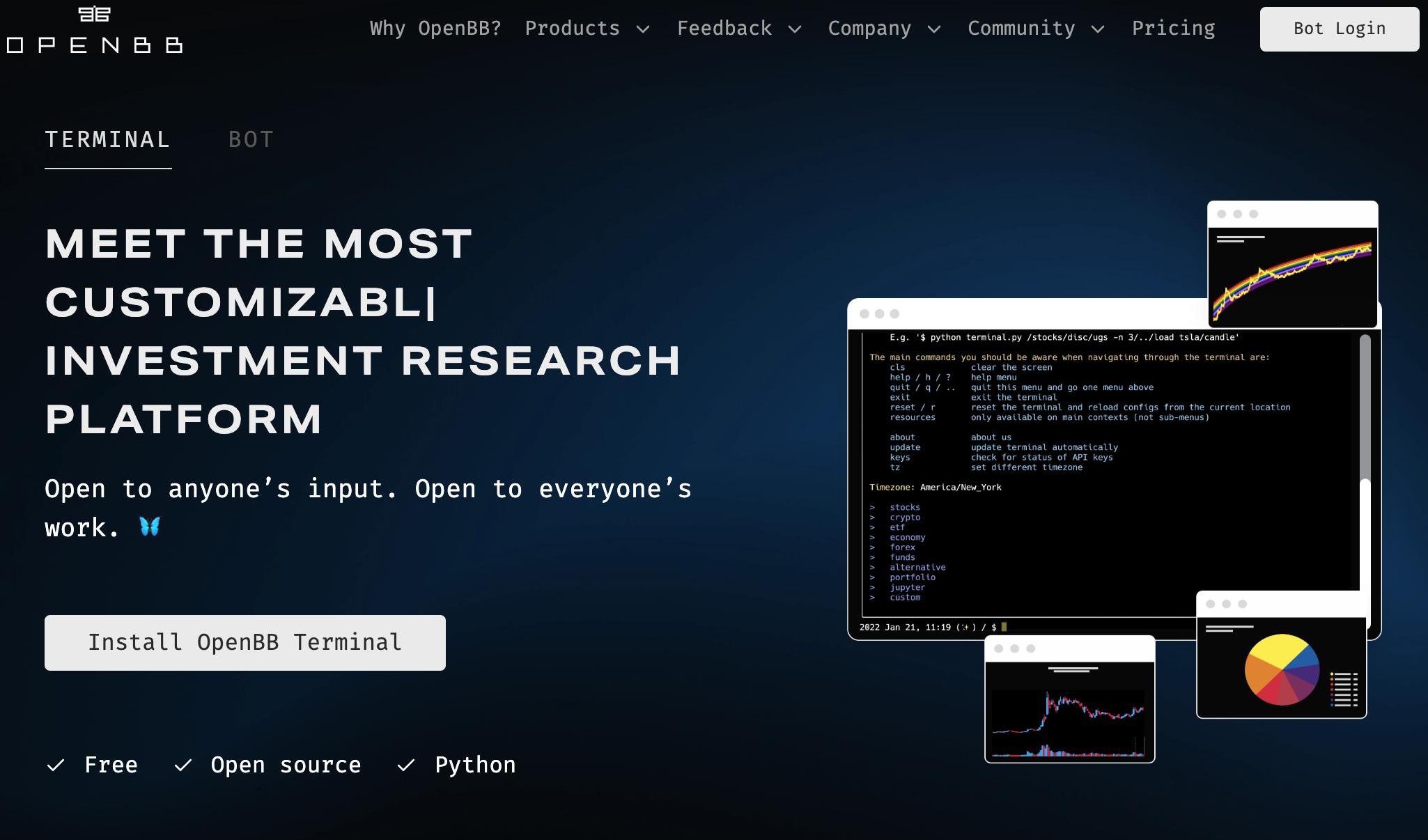The image size is (1428, 840).
Task: Click the checkmark icon beside Open source
Action: point(183,765)
